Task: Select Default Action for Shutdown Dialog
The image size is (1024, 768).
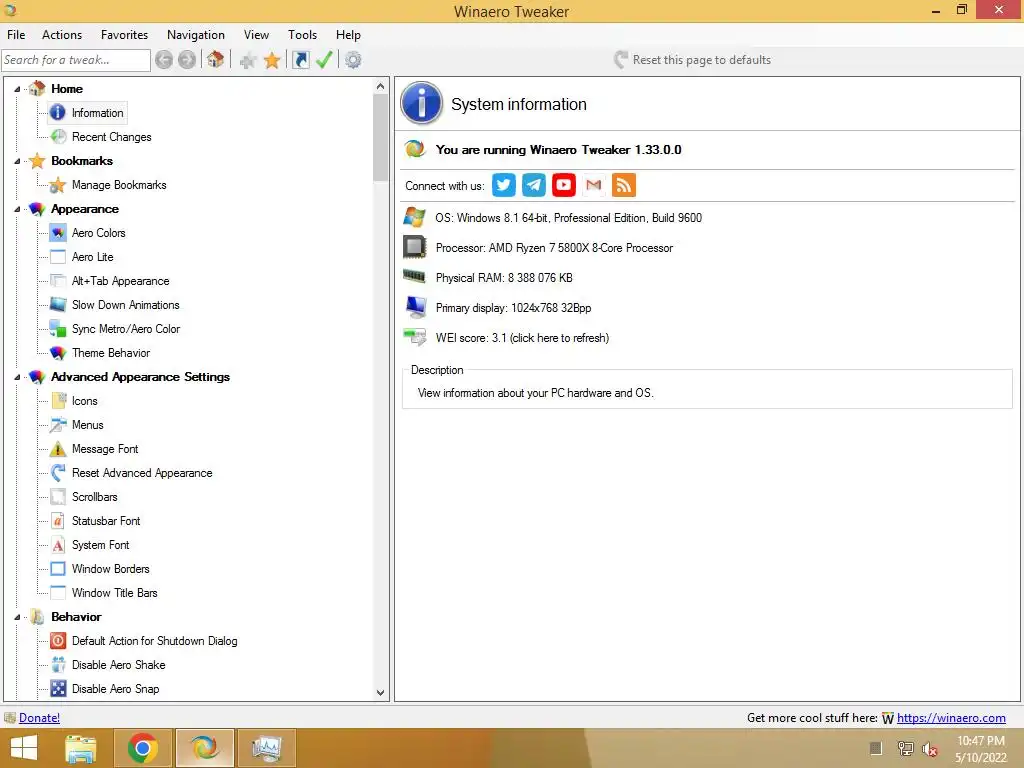Action: (x=155, y=641)
